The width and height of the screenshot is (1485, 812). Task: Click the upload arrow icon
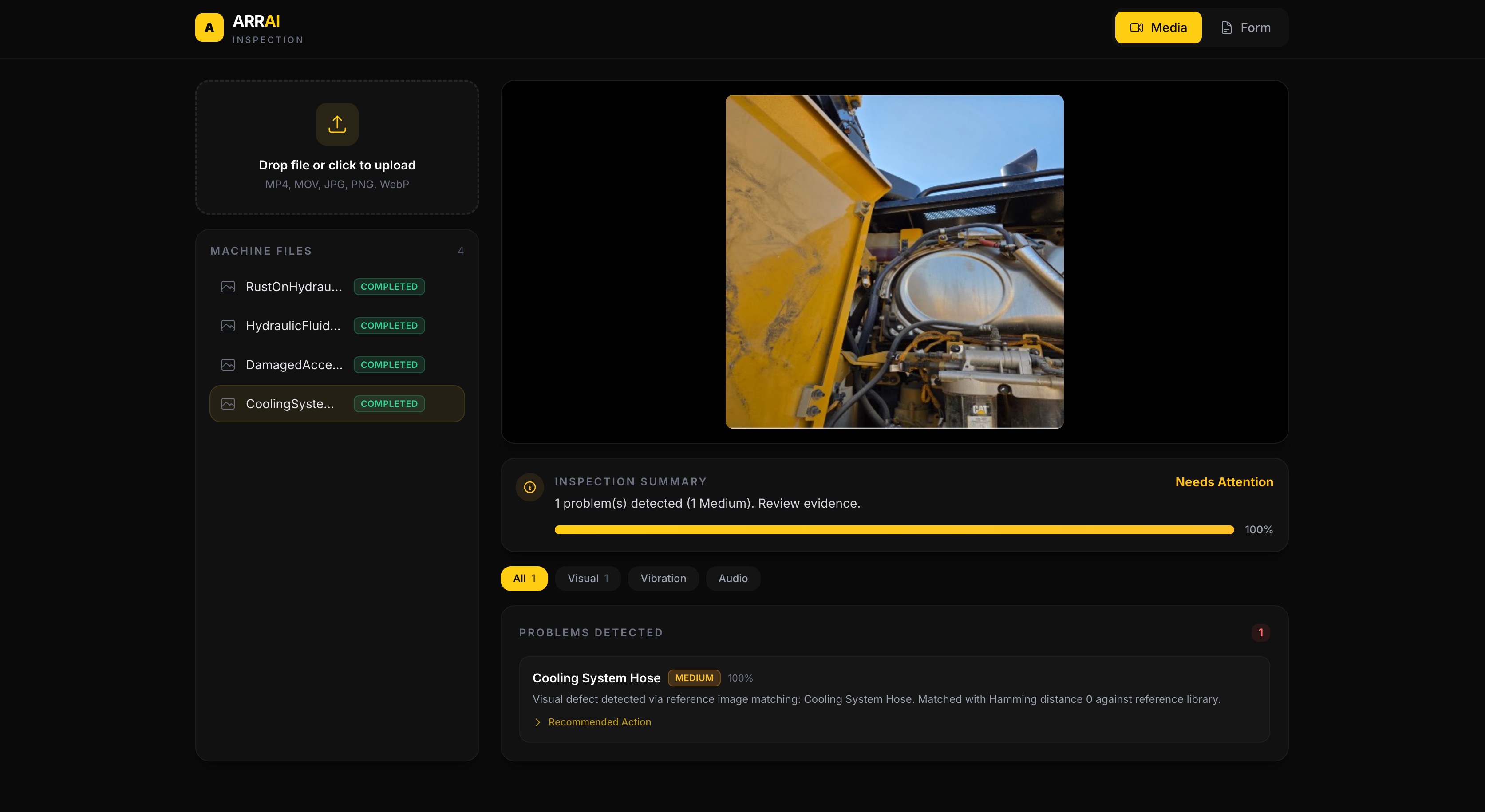coord(337,124)
